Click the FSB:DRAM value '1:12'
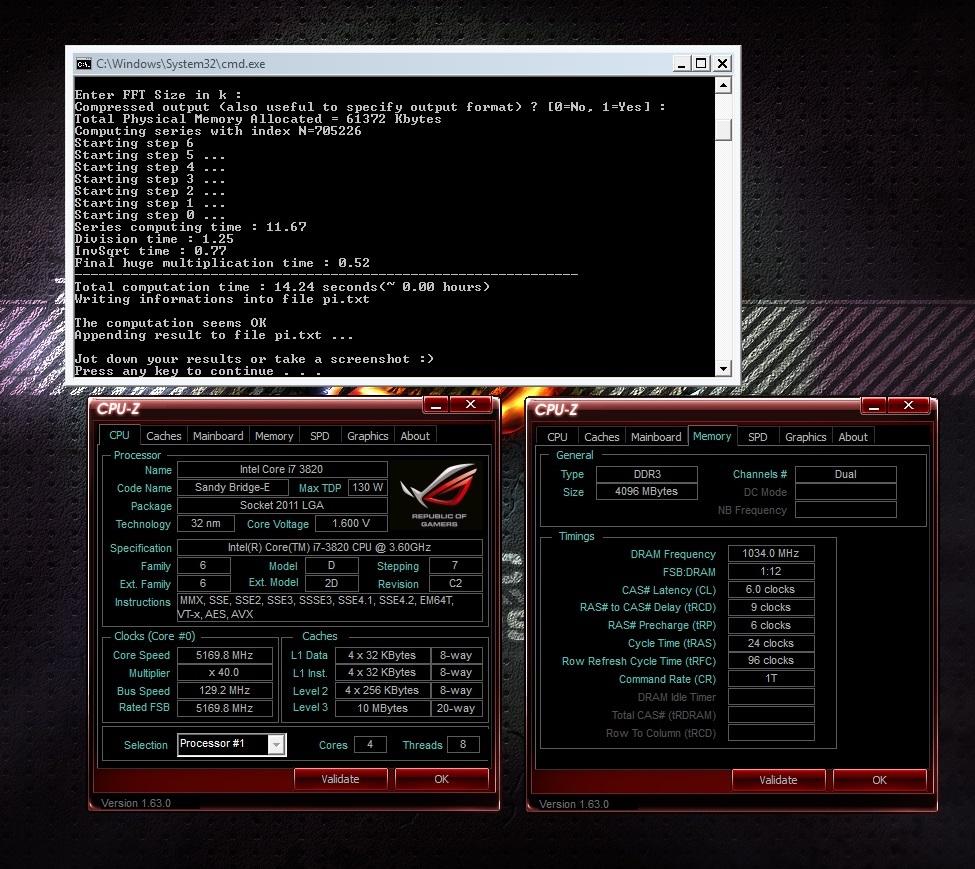975x869 pixels. (x=771, y=571)
